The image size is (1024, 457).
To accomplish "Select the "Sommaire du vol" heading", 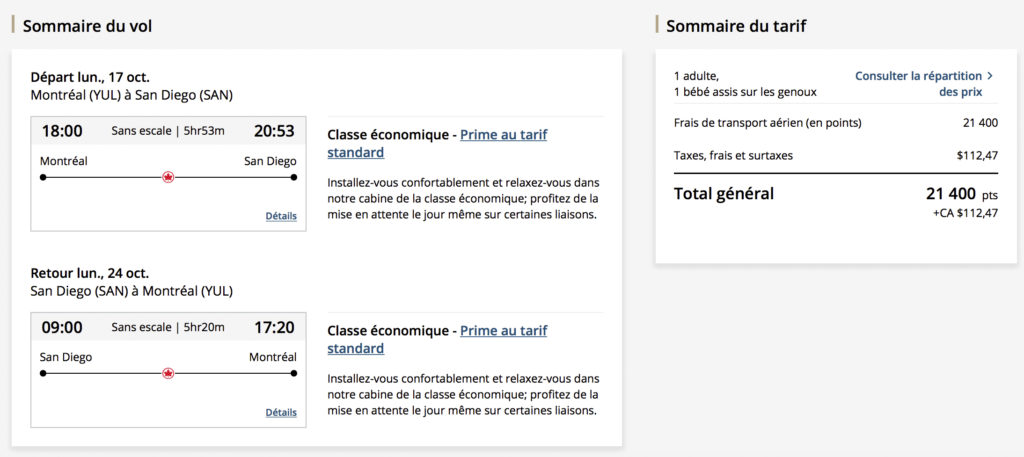I will click(87, 26).
